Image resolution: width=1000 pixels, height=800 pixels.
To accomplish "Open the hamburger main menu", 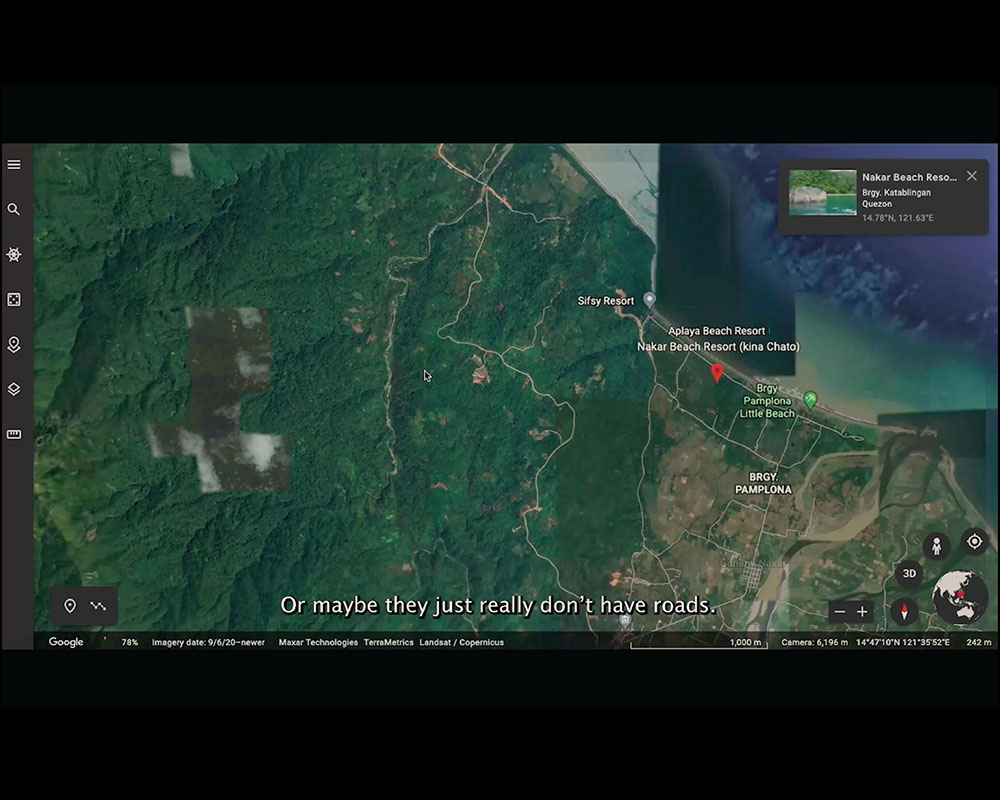I will tap(14, 165).
